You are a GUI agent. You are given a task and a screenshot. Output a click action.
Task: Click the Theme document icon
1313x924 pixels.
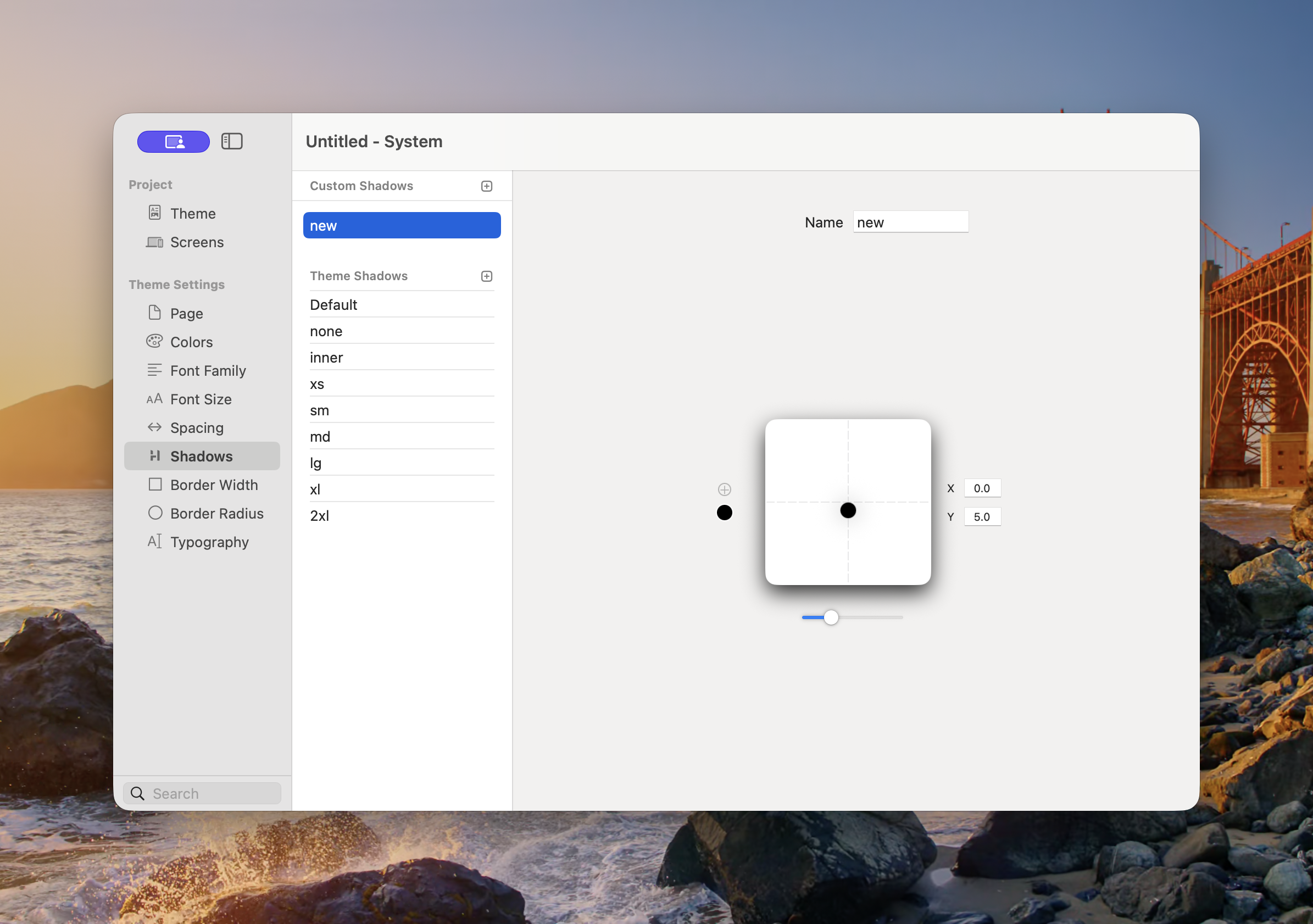pyautogui.click(x=154, y=213)
